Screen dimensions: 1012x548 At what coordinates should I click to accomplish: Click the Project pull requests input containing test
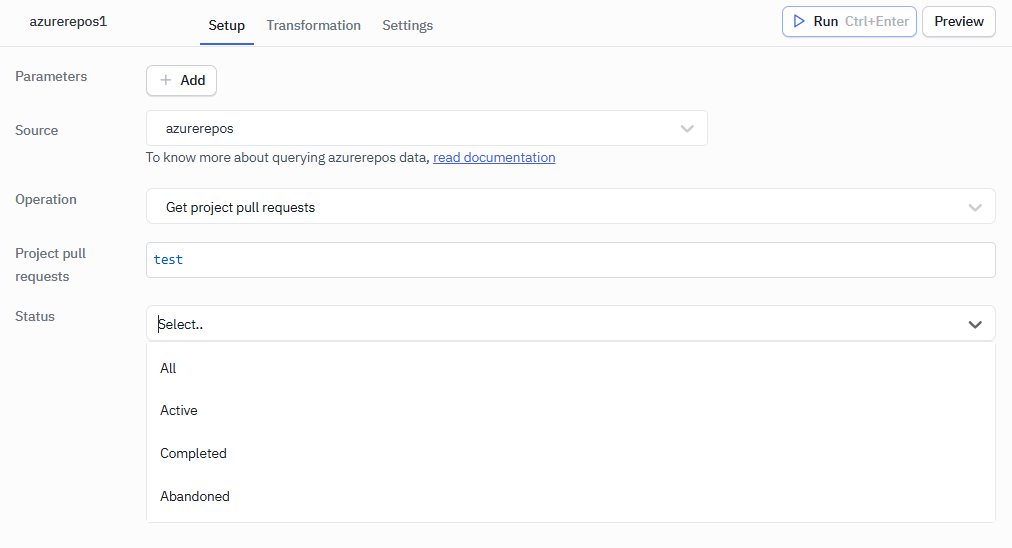coord(571,260)
